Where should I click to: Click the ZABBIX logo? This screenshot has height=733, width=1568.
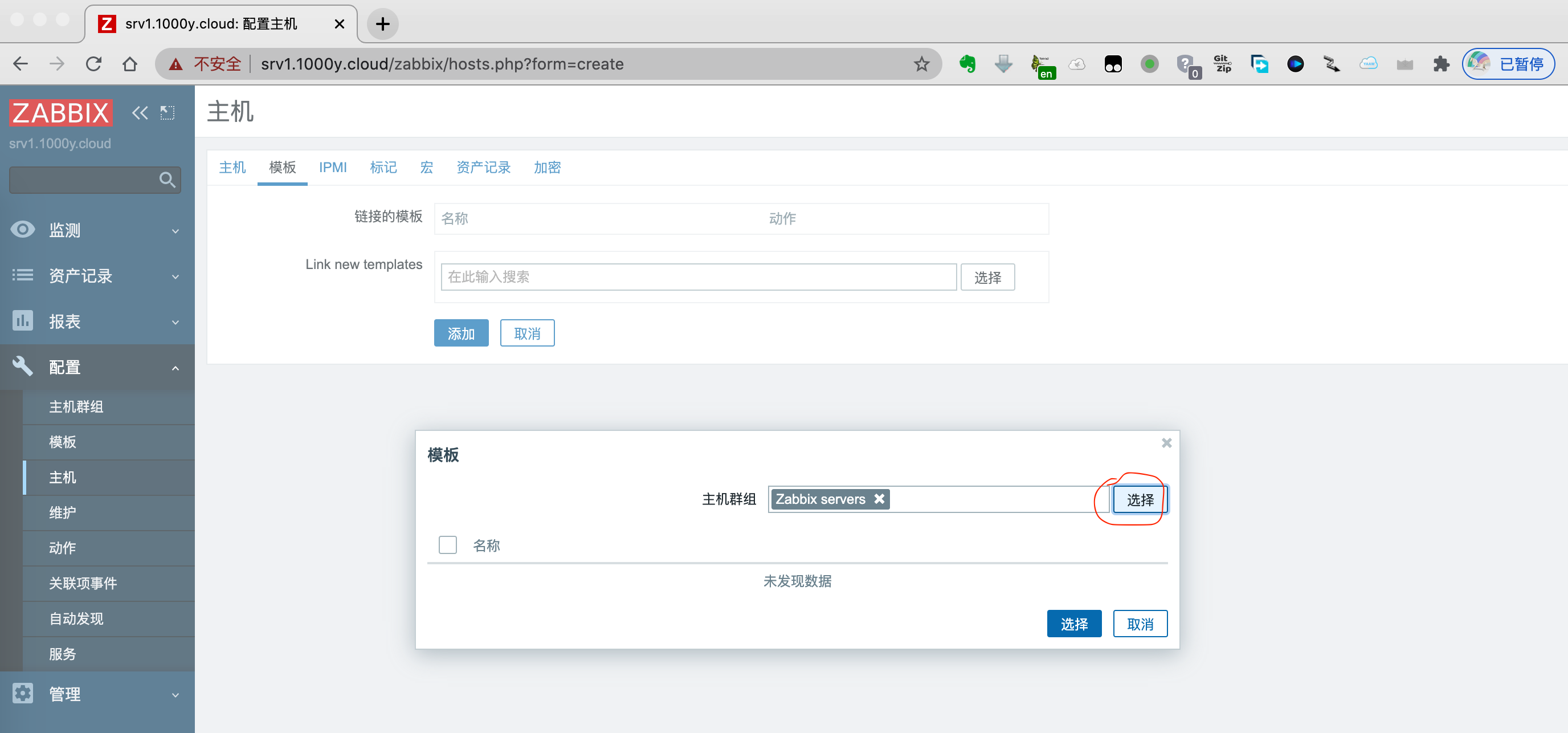[60, 113]
